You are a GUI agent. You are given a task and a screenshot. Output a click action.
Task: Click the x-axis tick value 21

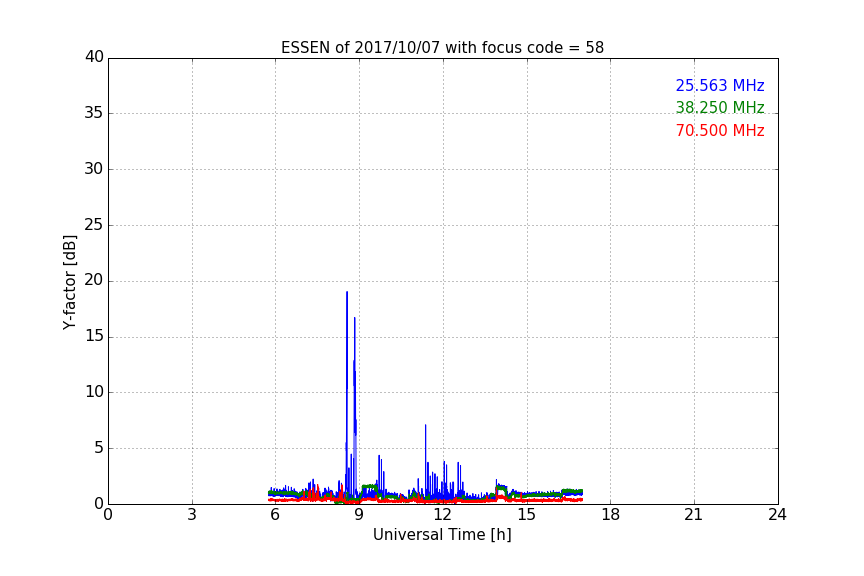(694, 515)
